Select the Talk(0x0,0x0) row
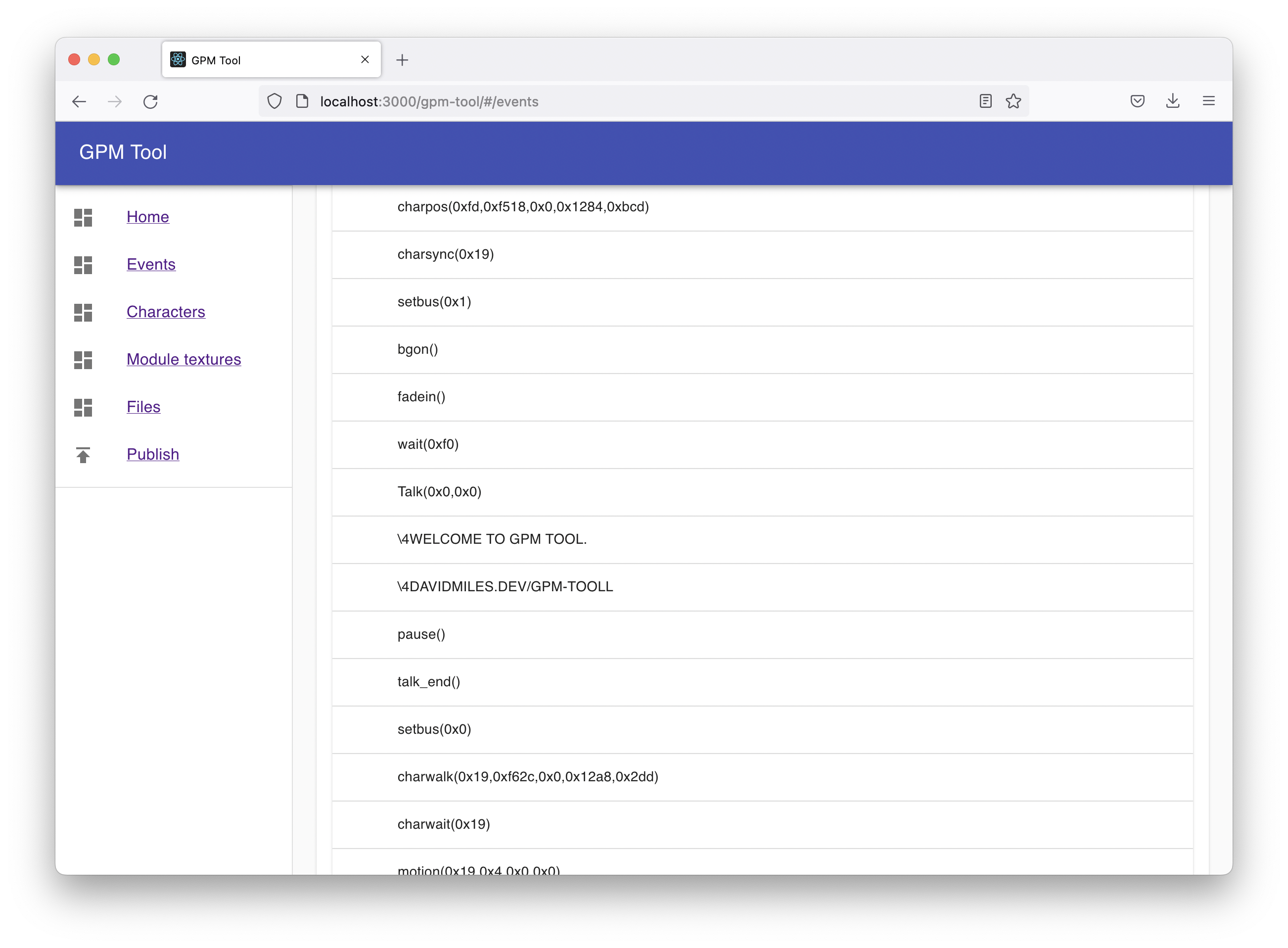The image size is (1288, 948). click(763, 492)
